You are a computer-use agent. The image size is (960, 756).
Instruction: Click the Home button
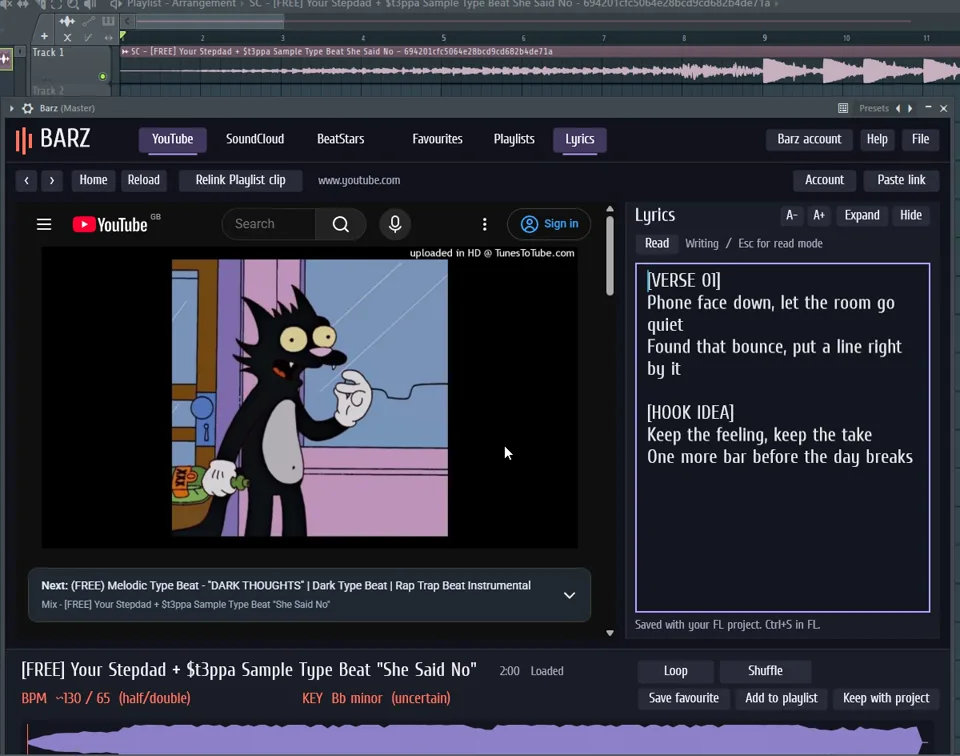click(x=93, y=181)
